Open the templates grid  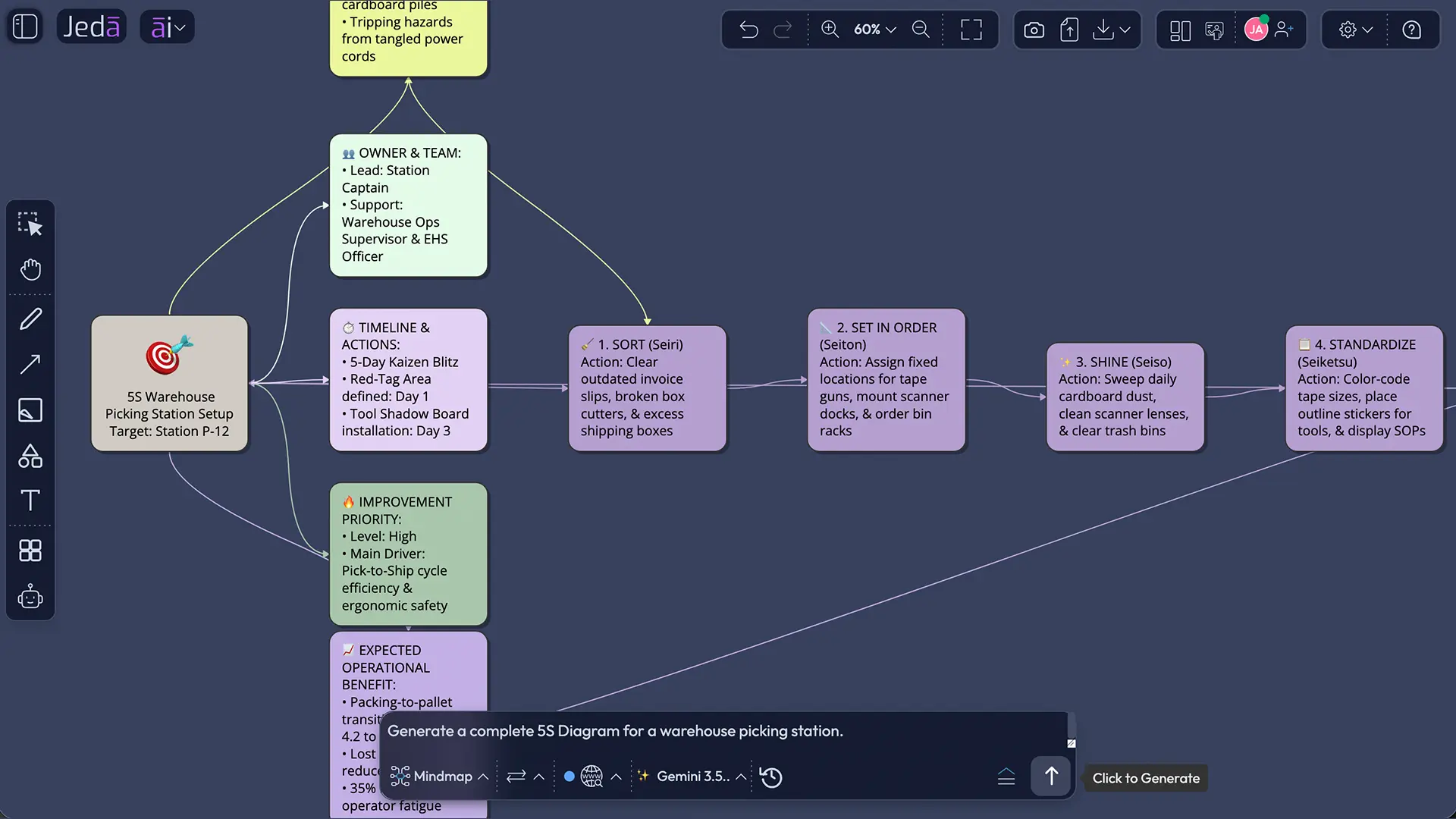coord(30,551)
